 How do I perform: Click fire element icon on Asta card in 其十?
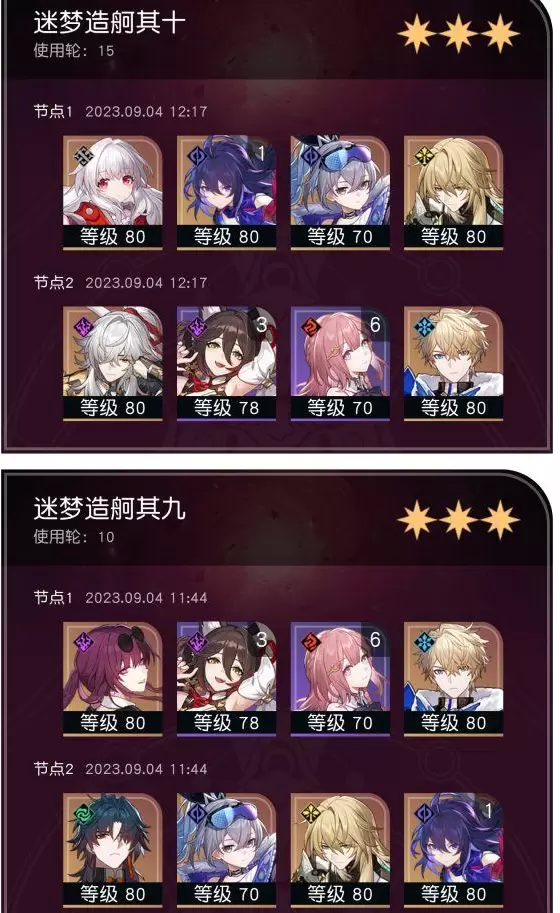tap(311, 327)
